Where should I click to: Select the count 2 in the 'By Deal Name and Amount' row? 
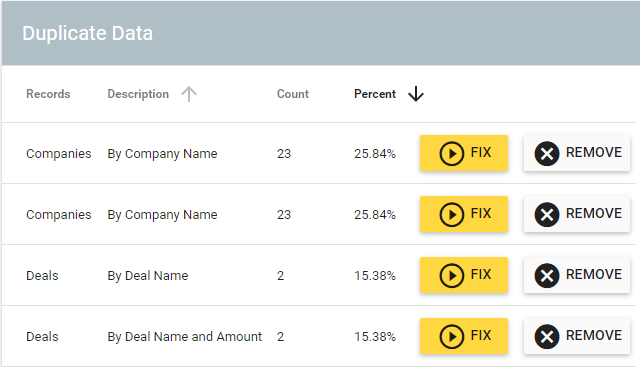click(280, 337)
